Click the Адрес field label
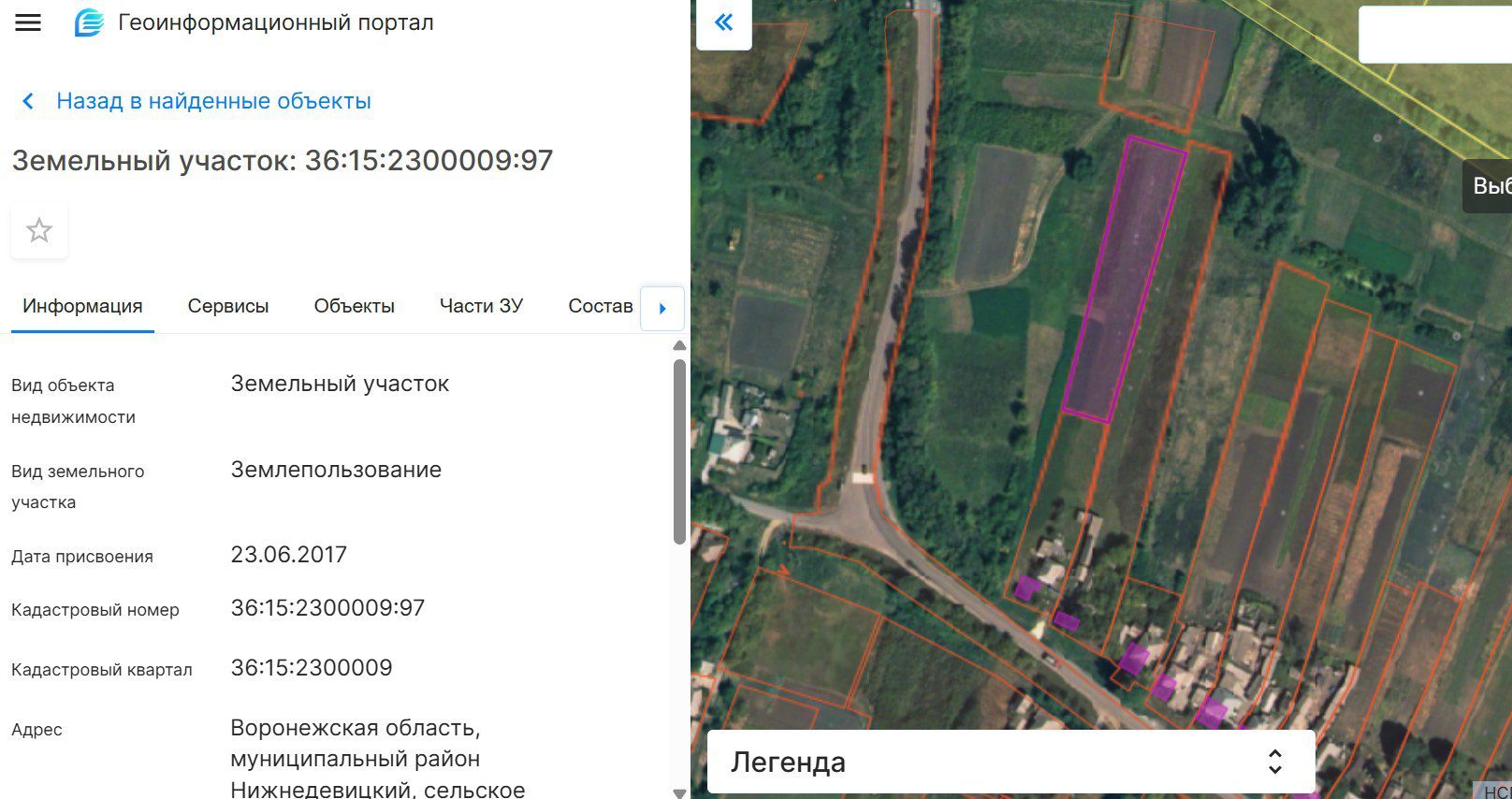The width and height of the screenshot is (1512, 799). coord(36,730)
